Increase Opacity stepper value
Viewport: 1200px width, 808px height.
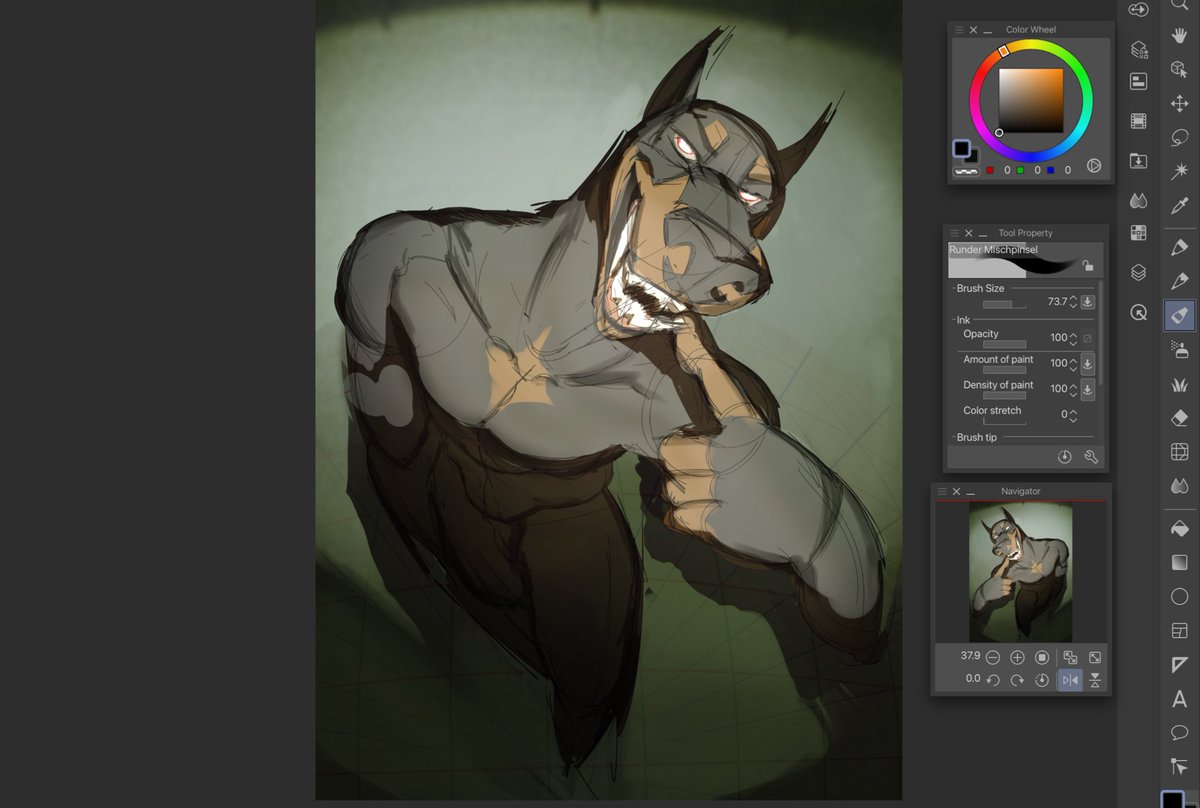pos(1073,334)
